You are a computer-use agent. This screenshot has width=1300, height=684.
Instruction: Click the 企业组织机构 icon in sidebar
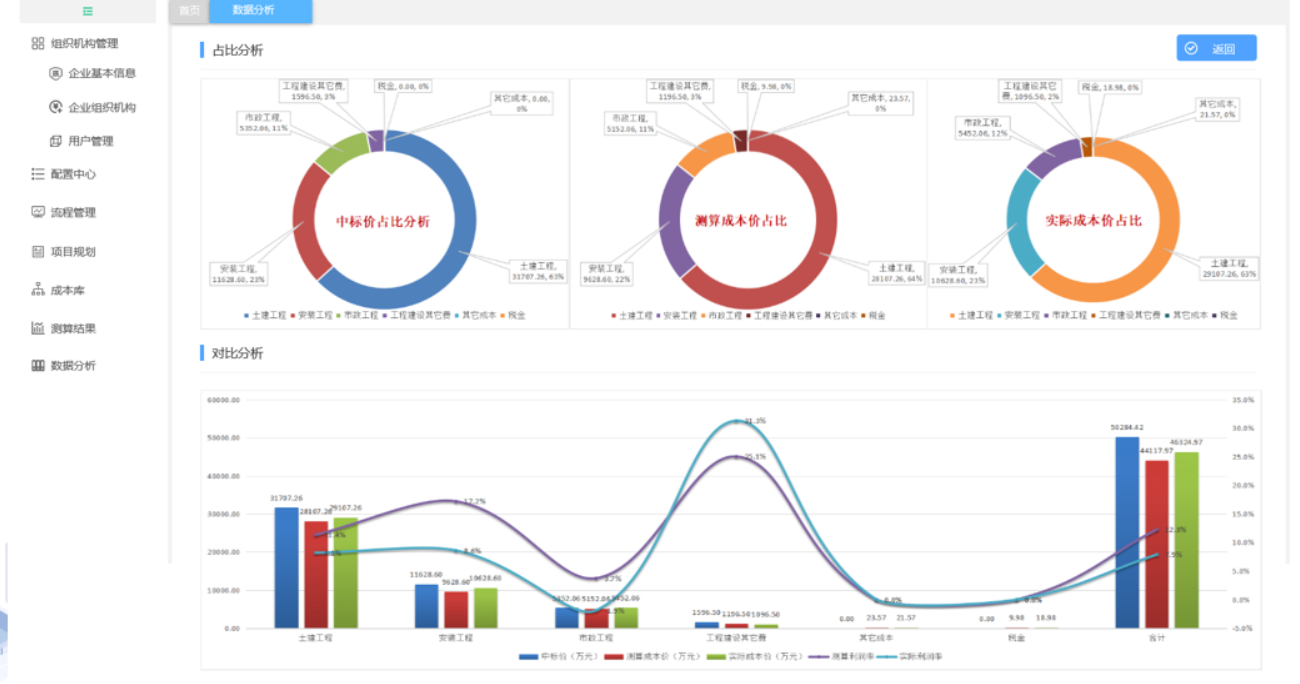(x=56, y=107)
